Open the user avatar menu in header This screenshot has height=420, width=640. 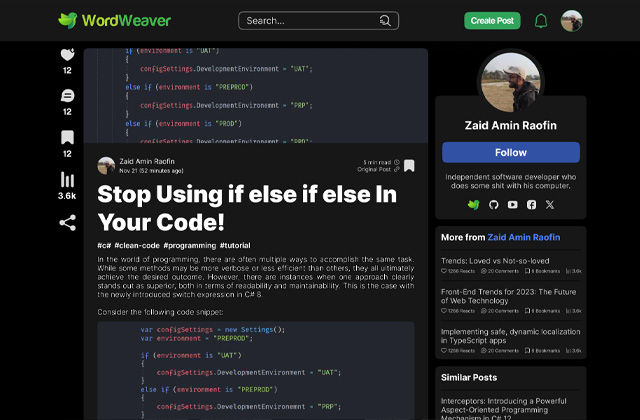tap(572, 21)
